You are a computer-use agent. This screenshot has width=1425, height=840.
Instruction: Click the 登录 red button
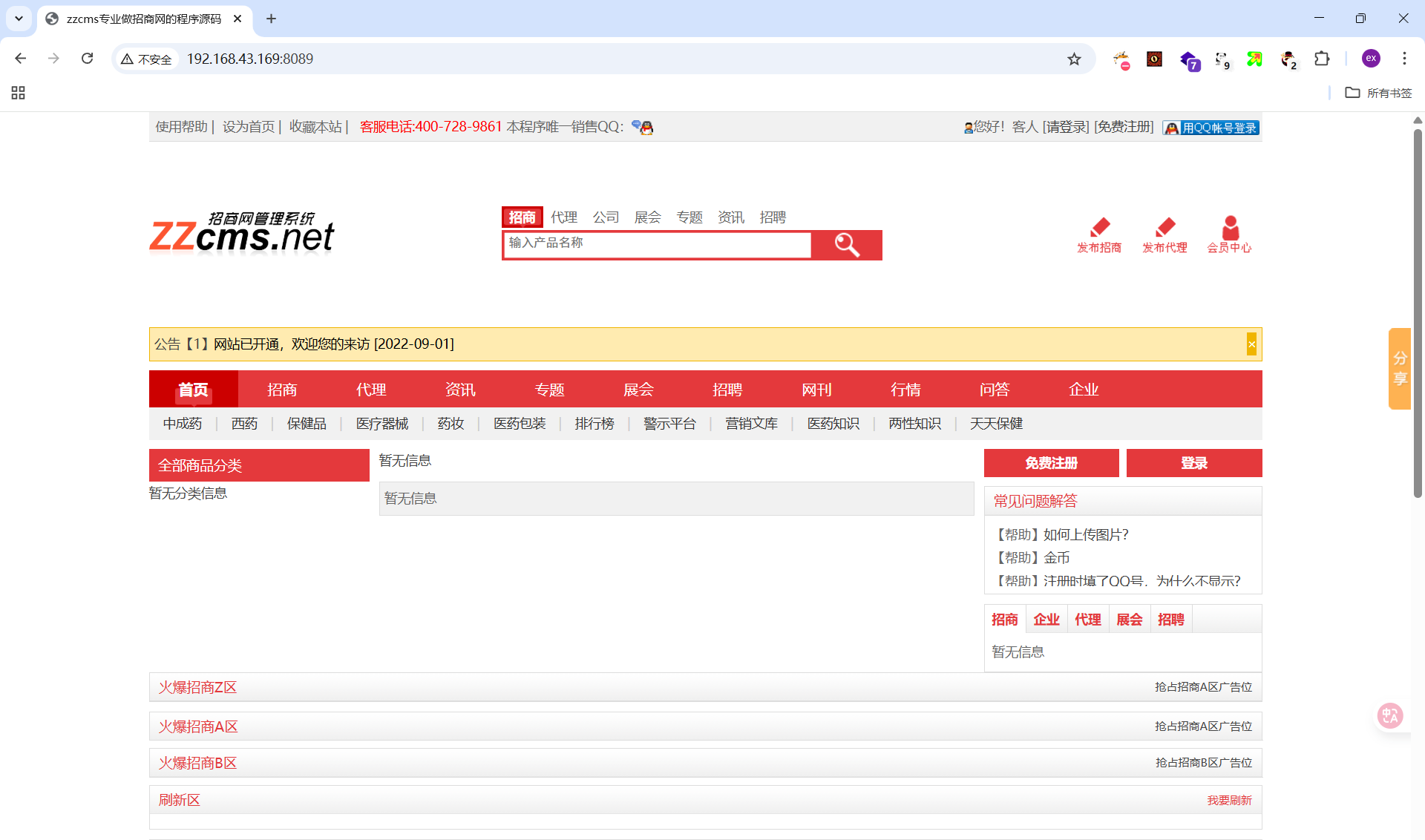pos(1193,463)
